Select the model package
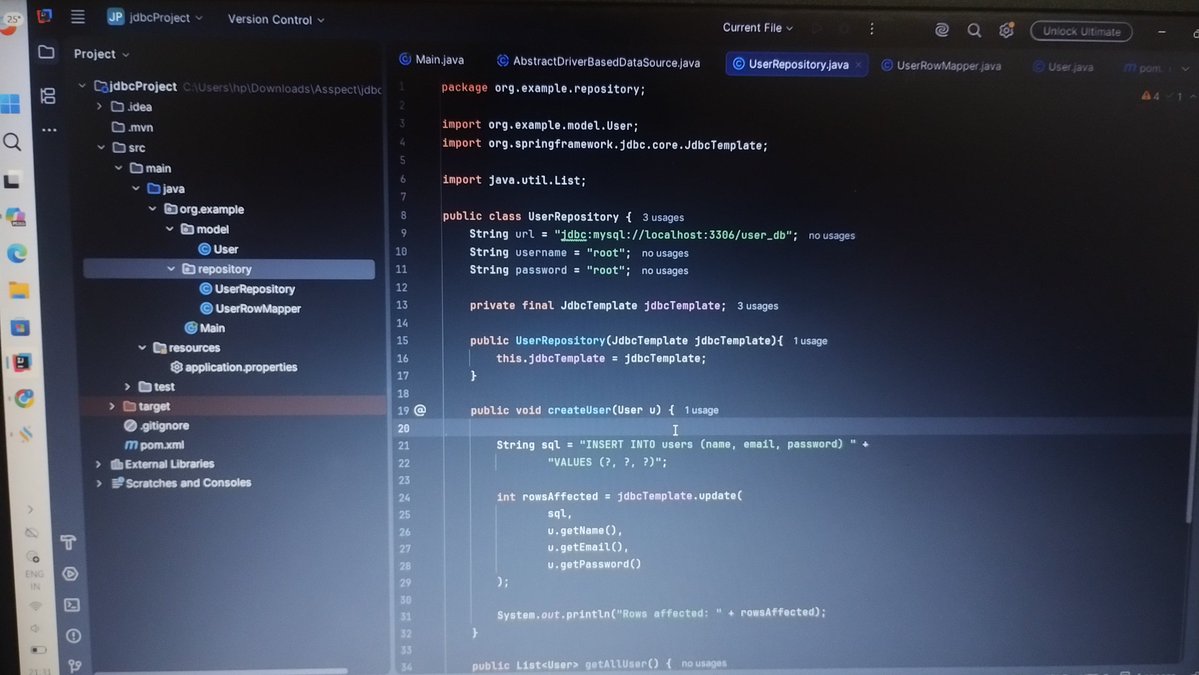 click(205, 229)
